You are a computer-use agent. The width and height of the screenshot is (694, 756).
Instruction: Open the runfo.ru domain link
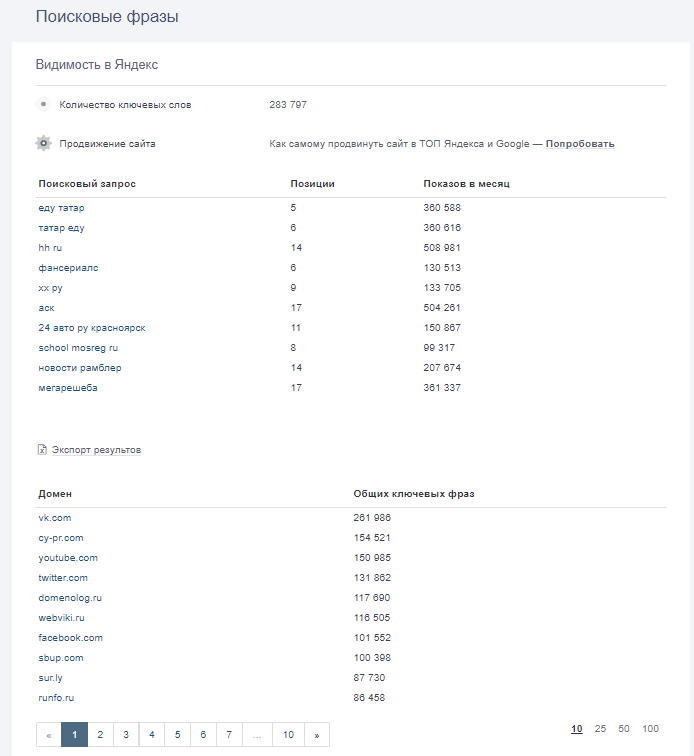[x=56, y=698]
